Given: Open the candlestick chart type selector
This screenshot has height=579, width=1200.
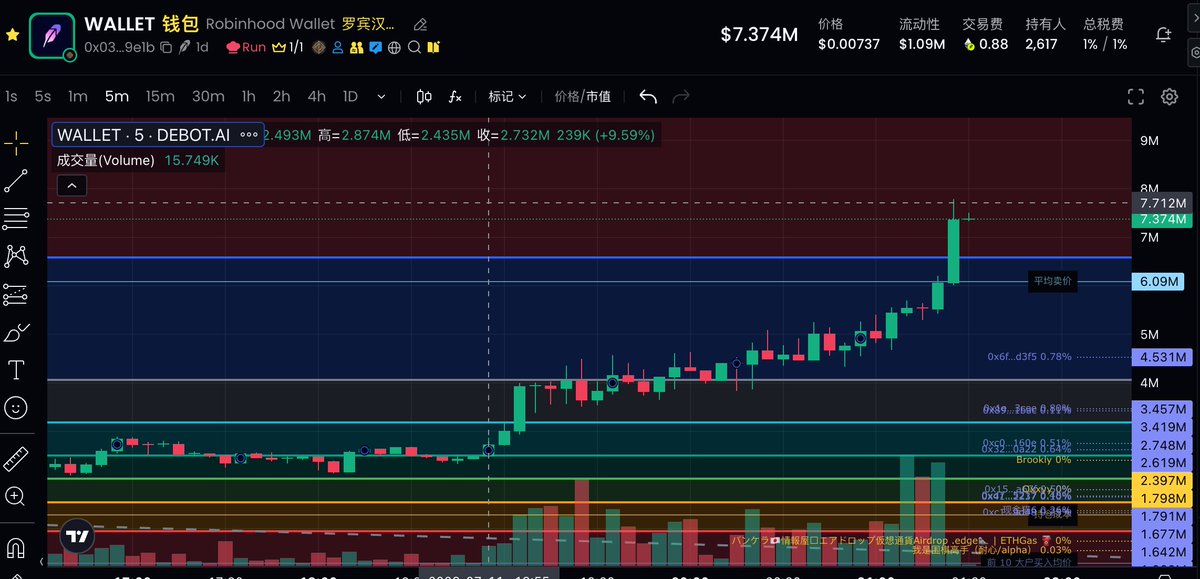Looking at the screenshot, I should click(x=423, y=97).
